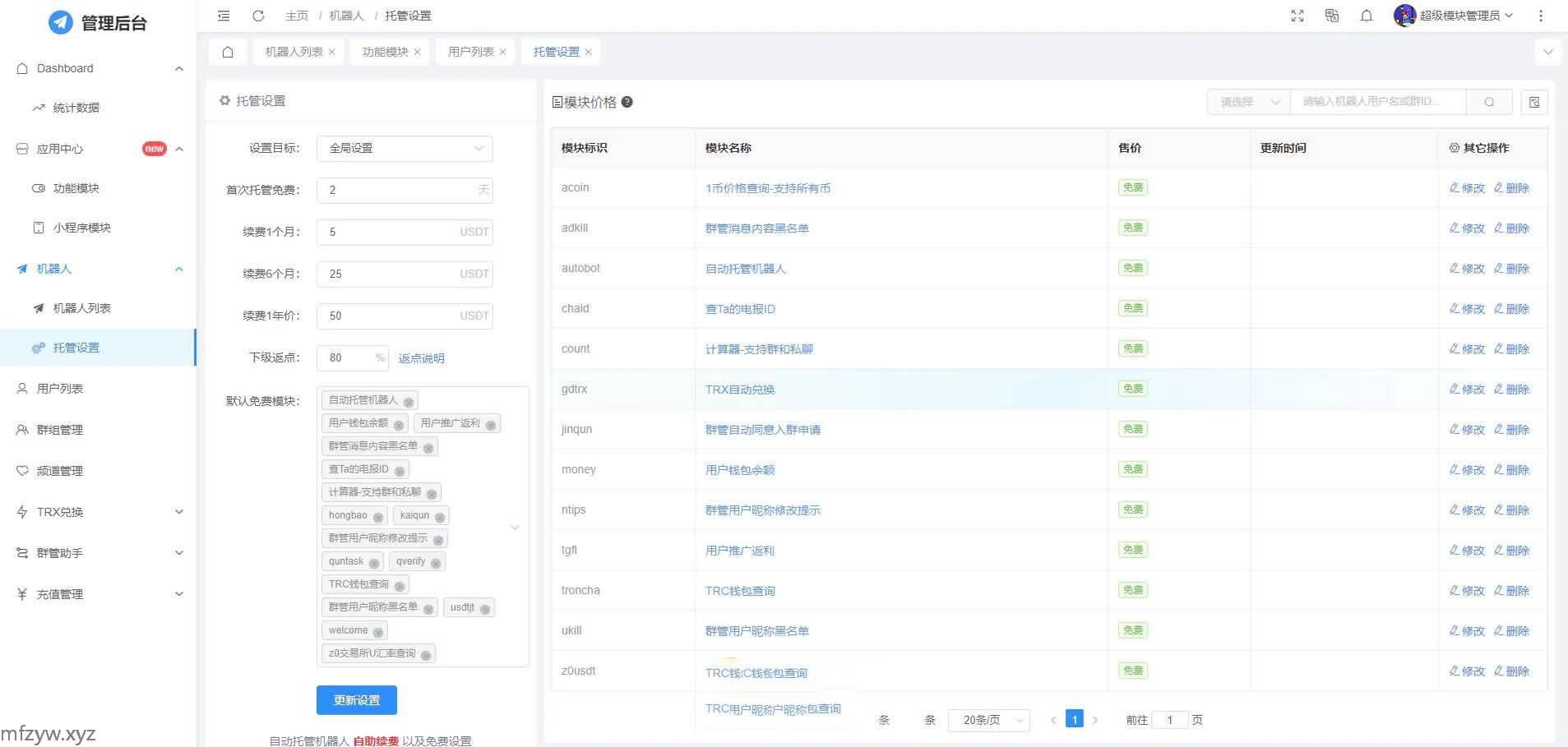Image resolution: width=1568 pixels, height=747 pixels.
Task: Click the refresh icon in top bar
Action: 258,16
